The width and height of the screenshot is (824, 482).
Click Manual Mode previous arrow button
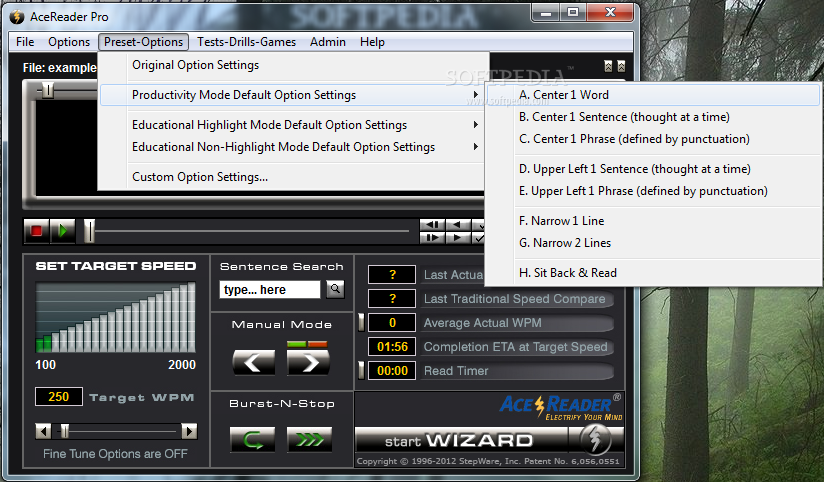pos(253,363)
